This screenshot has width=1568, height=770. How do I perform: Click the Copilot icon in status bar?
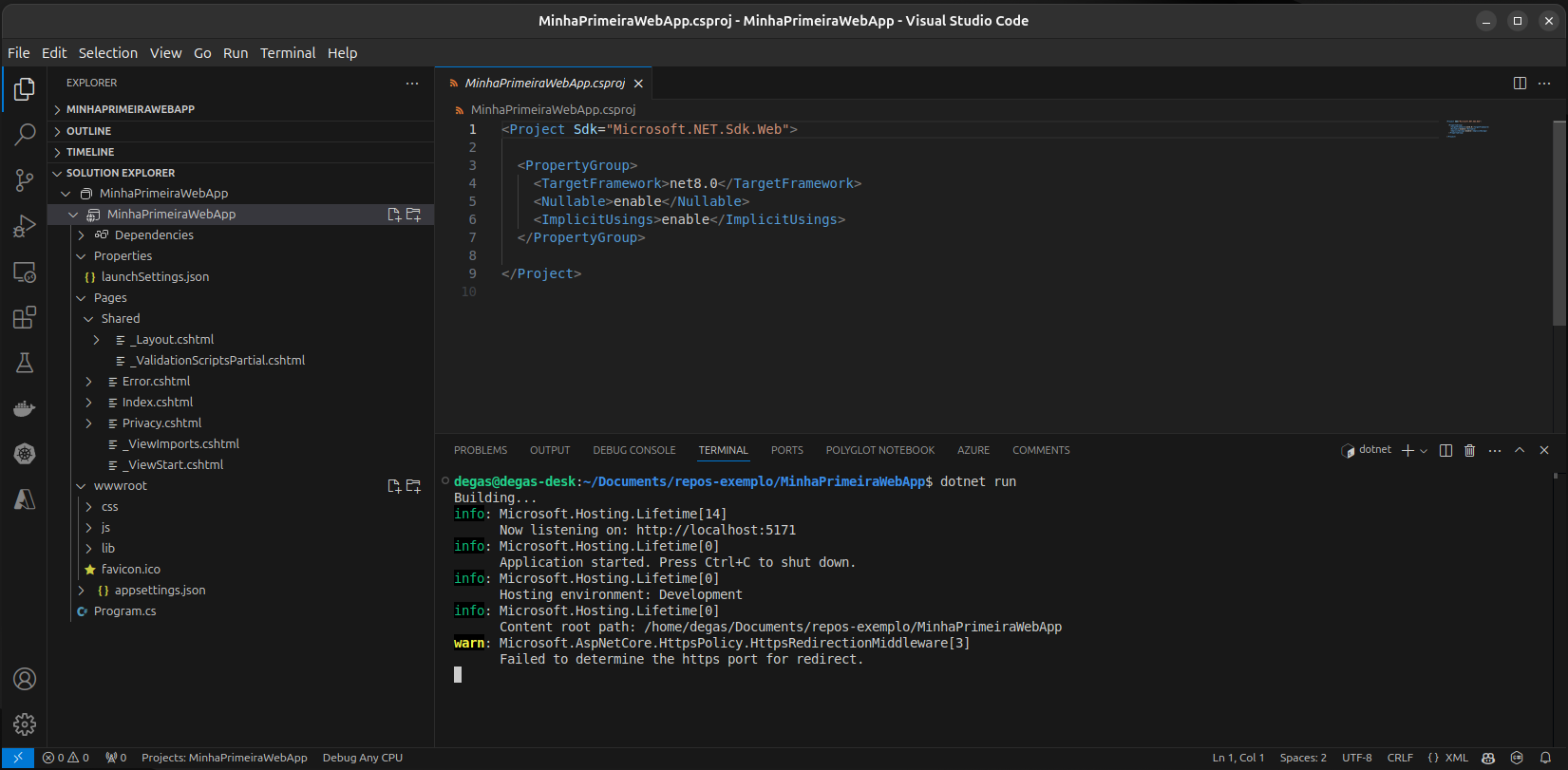click(1488, 758)
